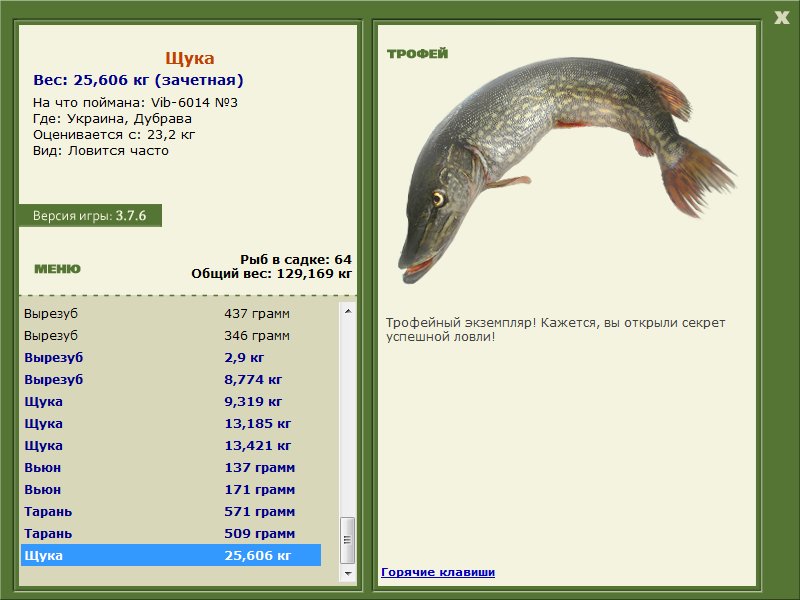Select the Вырезуб 346 грамм entry

pyautogui.click(x=170, y=335)
